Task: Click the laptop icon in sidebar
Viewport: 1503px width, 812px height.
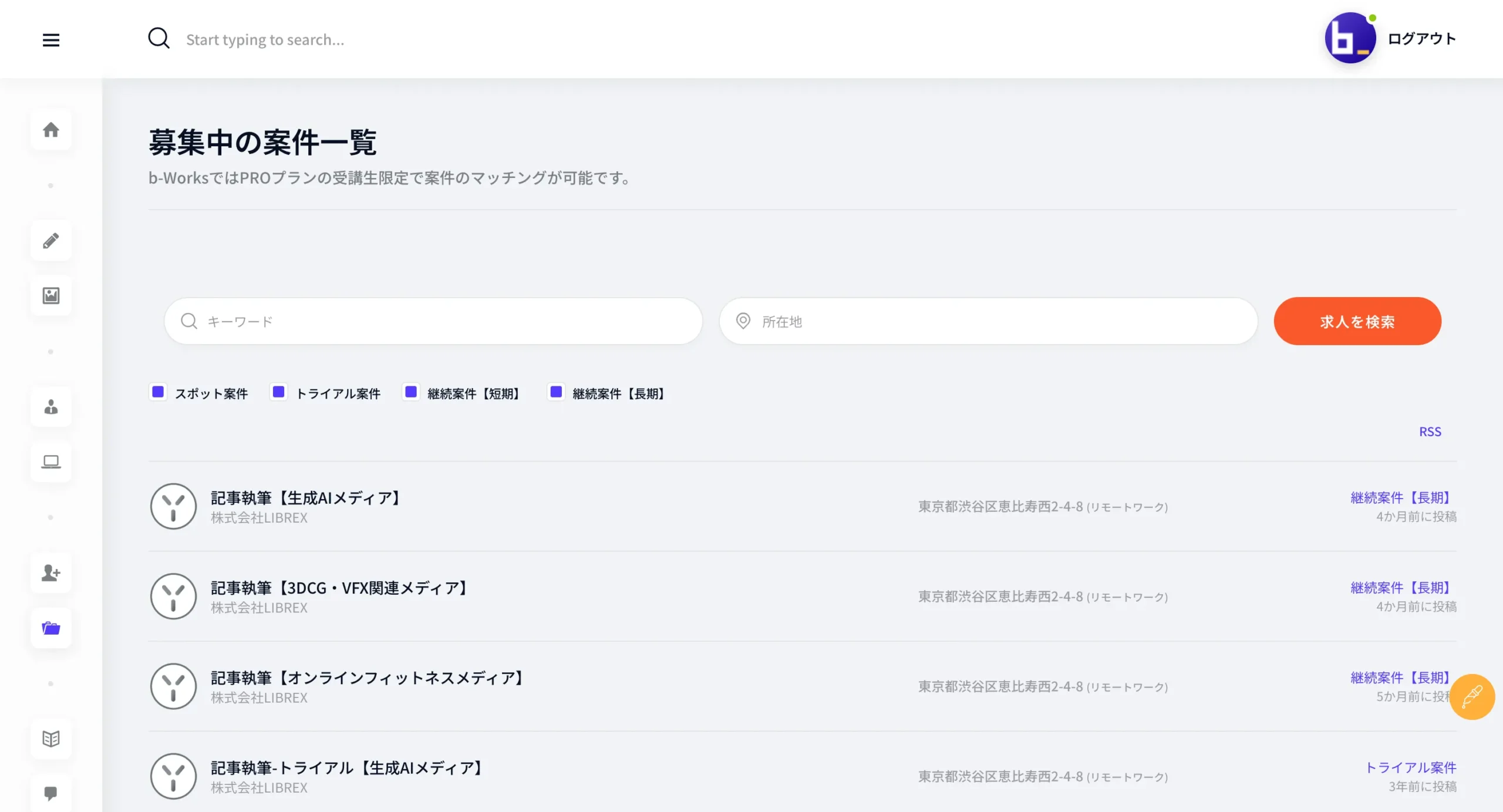Action: click(51, 462)
